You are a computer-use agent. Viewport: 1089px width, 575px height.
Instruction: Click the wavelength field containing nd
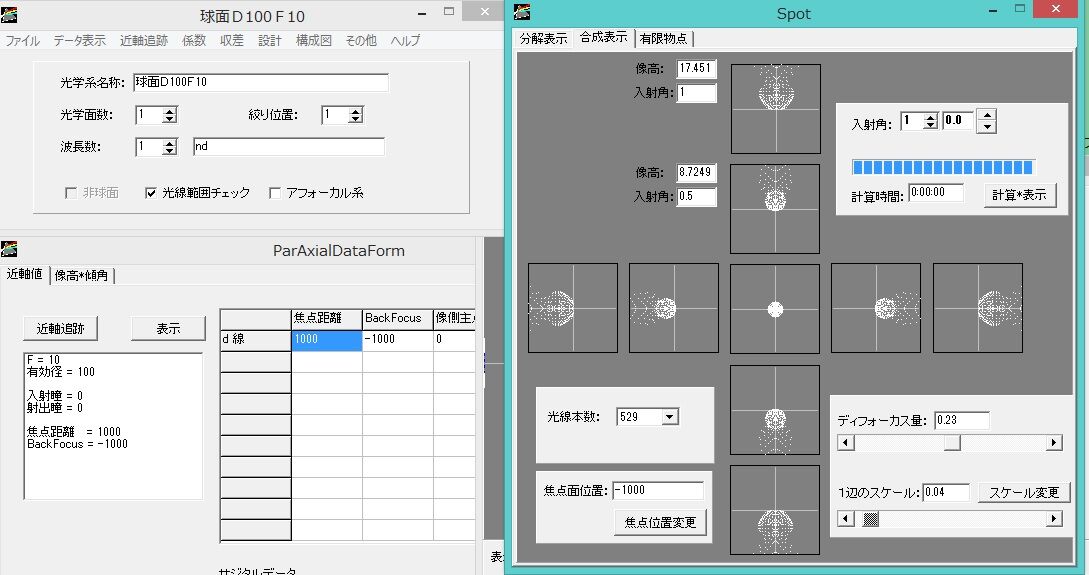(x=288, y=147)
